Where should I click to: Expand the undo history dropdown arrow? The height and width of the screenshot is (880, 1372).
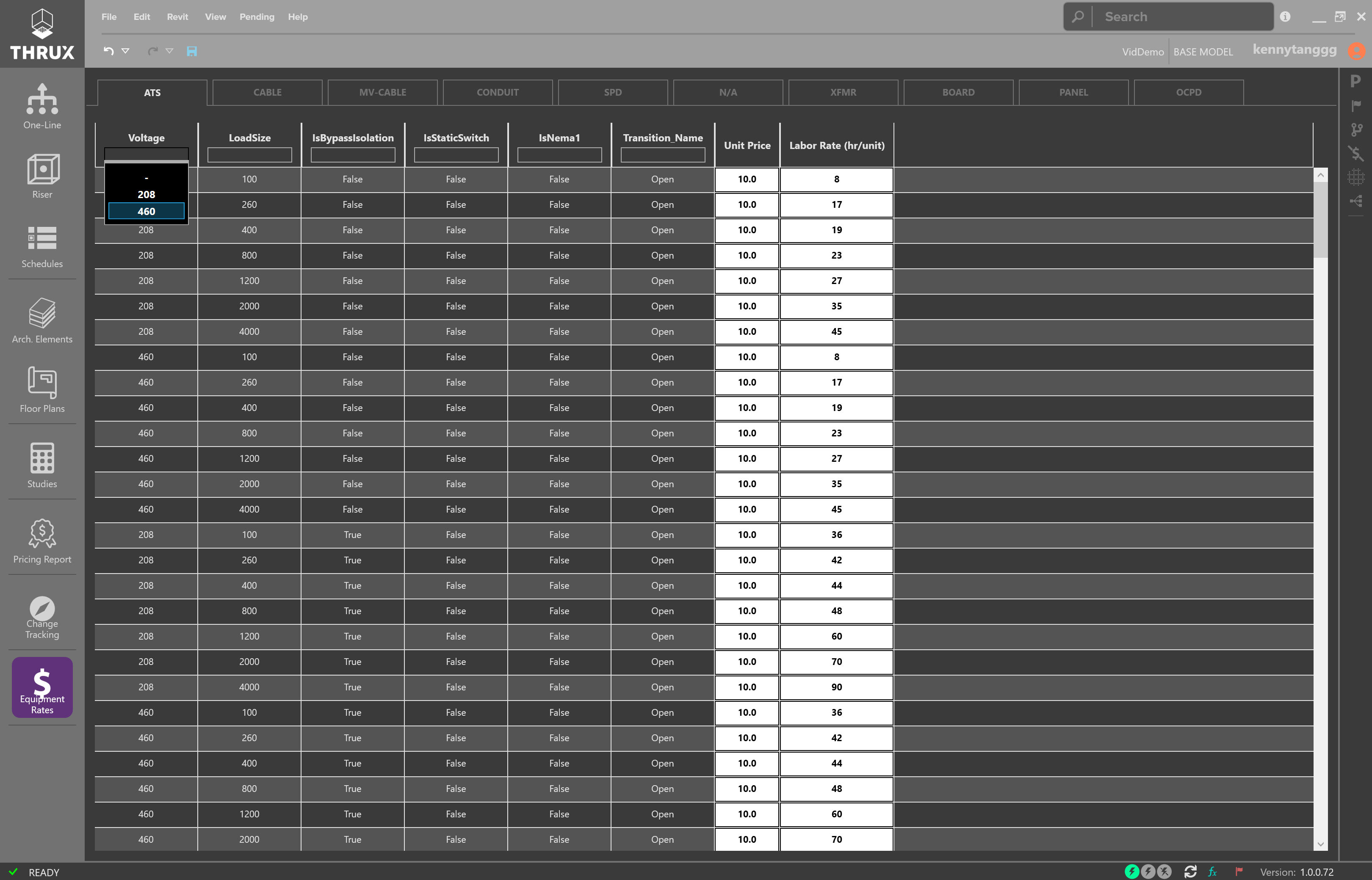tap(125, 51)
